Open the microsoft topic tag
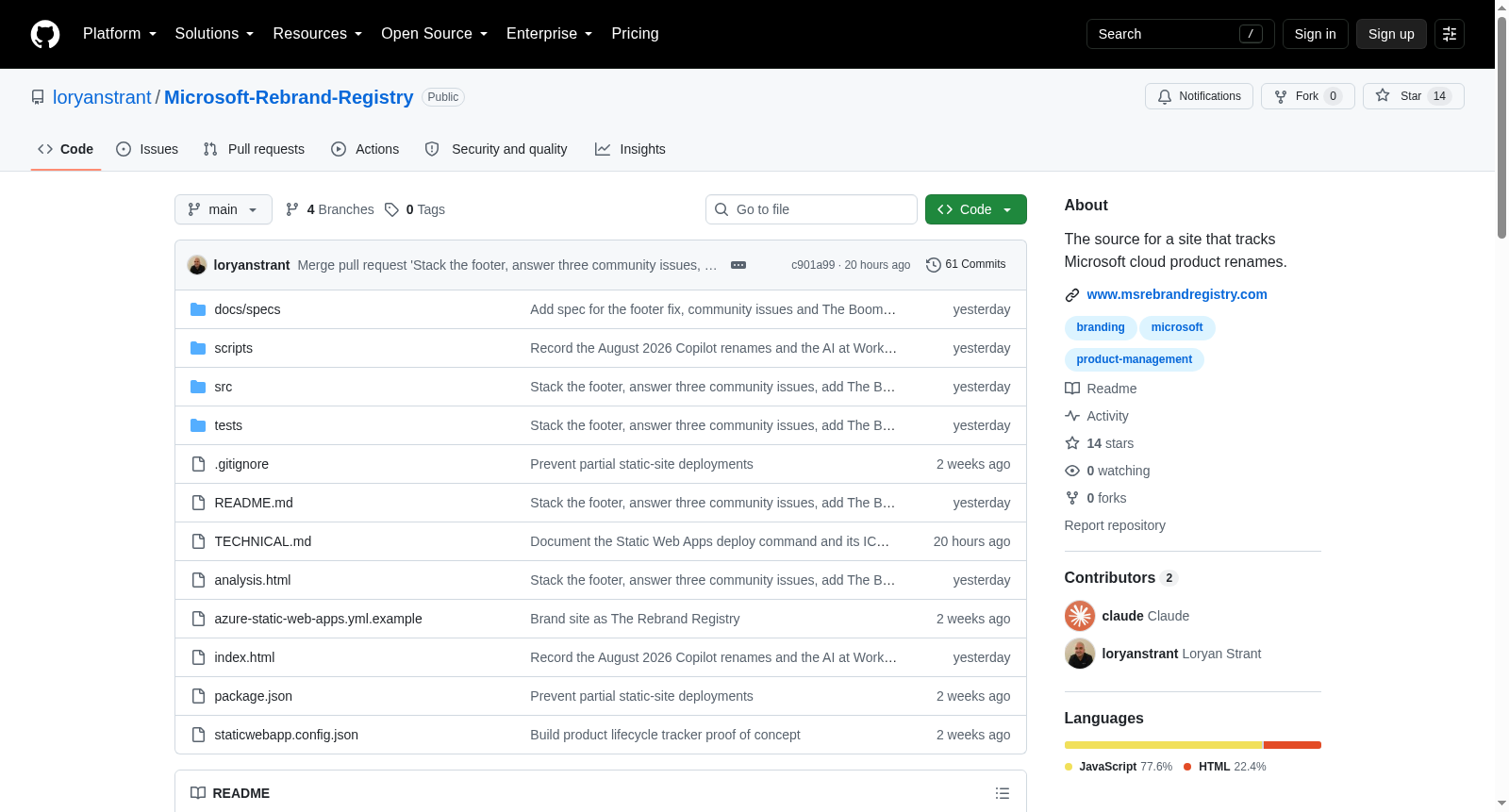The height and width of the screenshot is (812, 1509). click(1177, 327)
